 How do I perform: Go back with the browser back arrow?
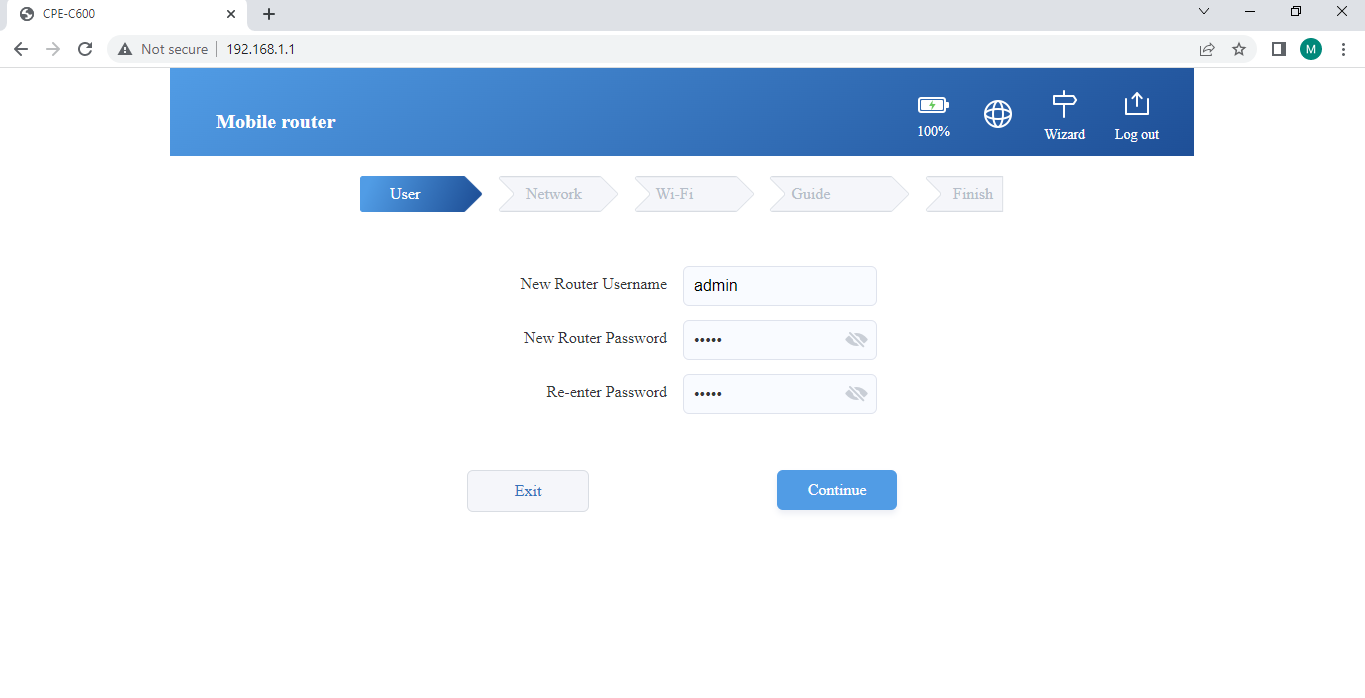pos(21,49)
